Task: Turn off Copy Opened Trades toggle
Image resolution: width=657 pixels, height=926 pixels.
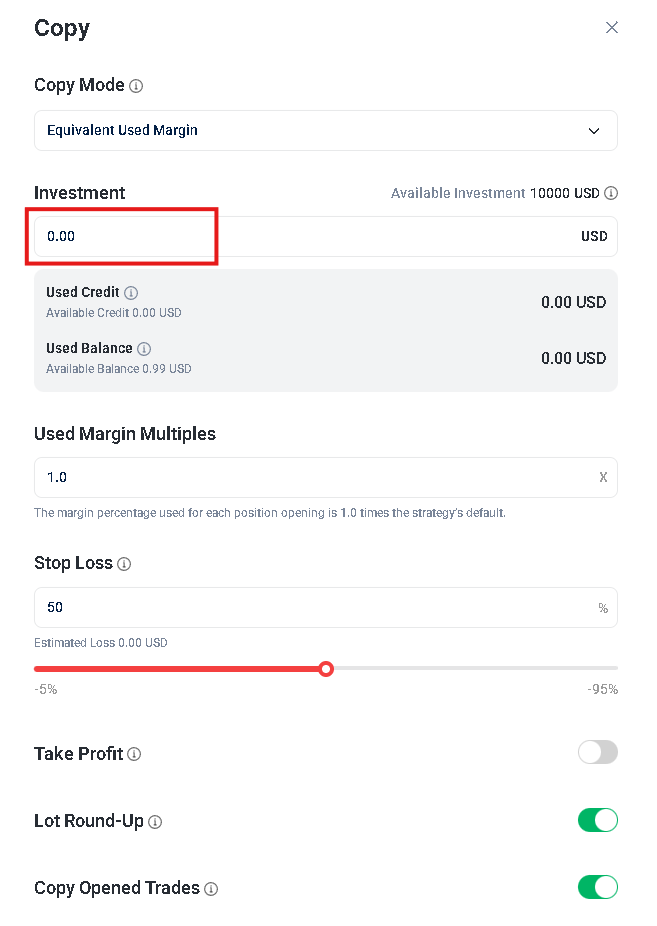Action: click(x=597, y=886)
